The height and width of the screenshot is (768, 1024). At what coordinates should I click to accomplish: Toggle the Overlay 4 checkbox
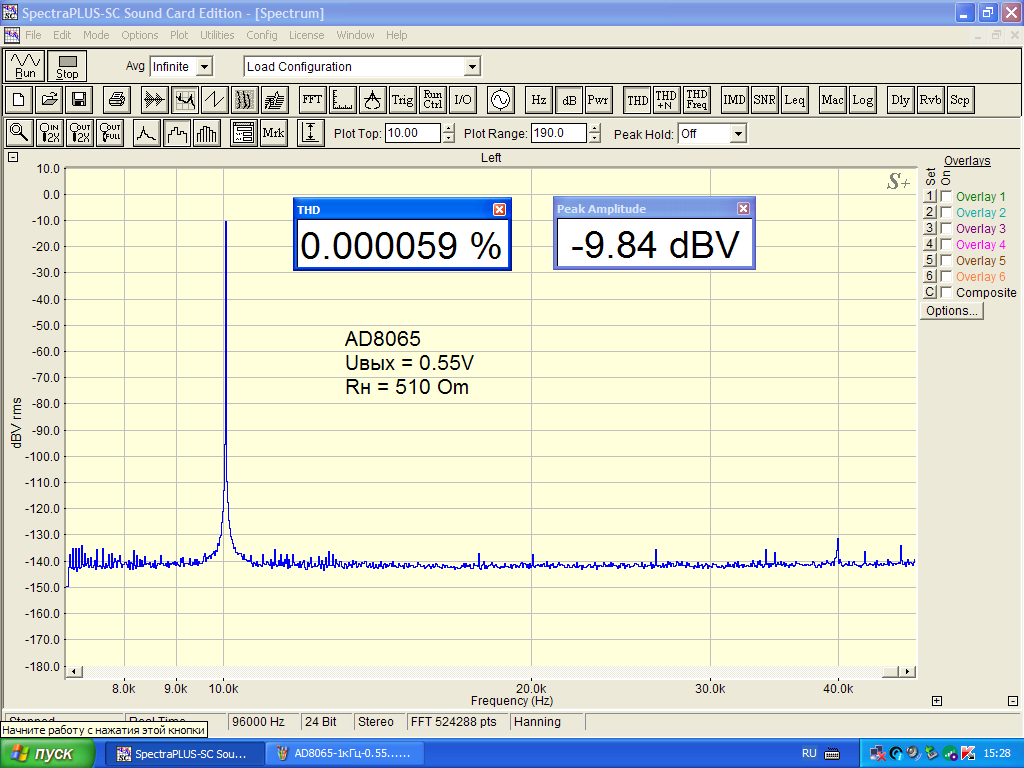(x=946, y=245)
